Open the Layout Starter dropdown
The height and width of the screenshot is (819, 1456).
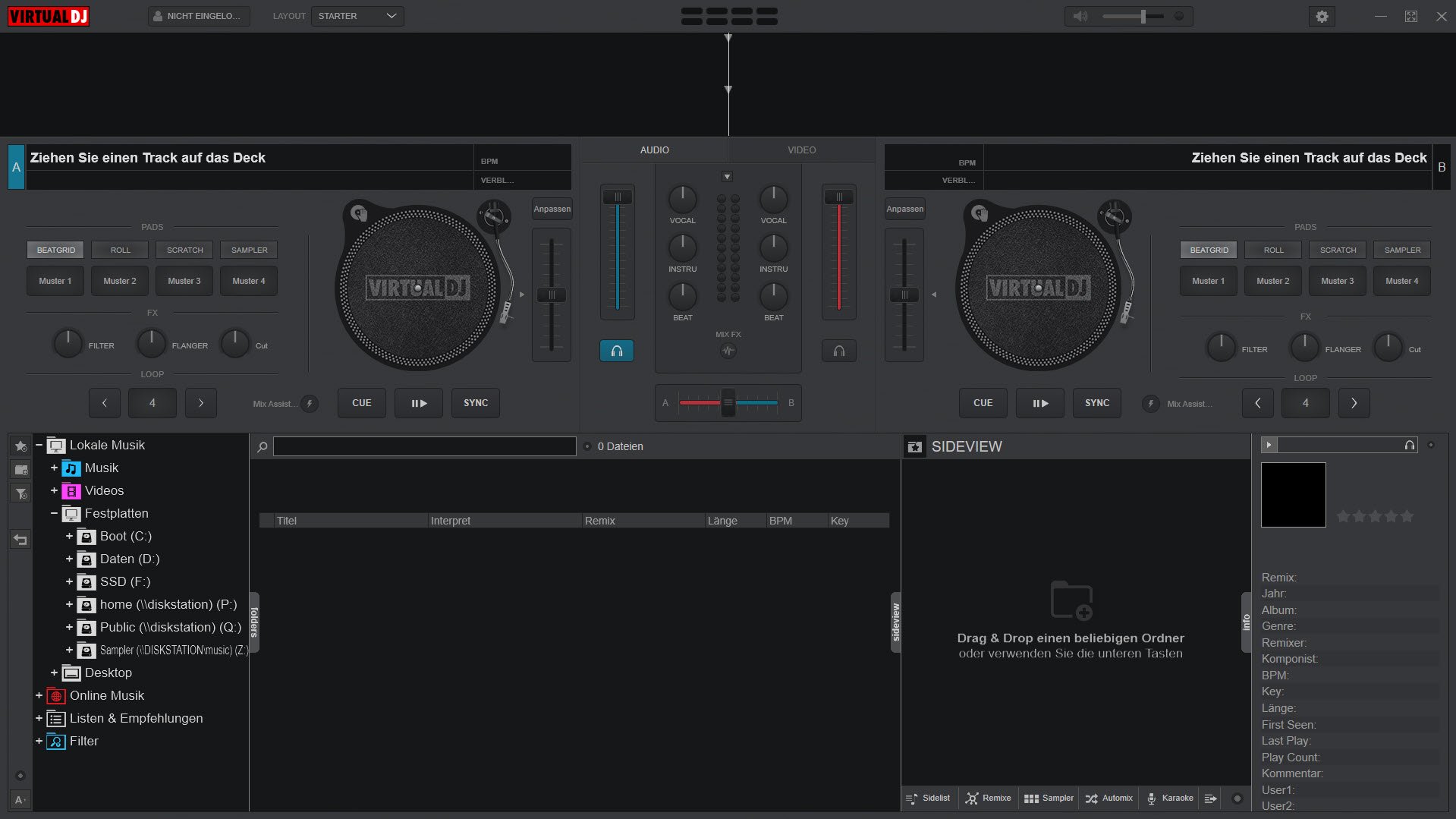tap(357, 16)
